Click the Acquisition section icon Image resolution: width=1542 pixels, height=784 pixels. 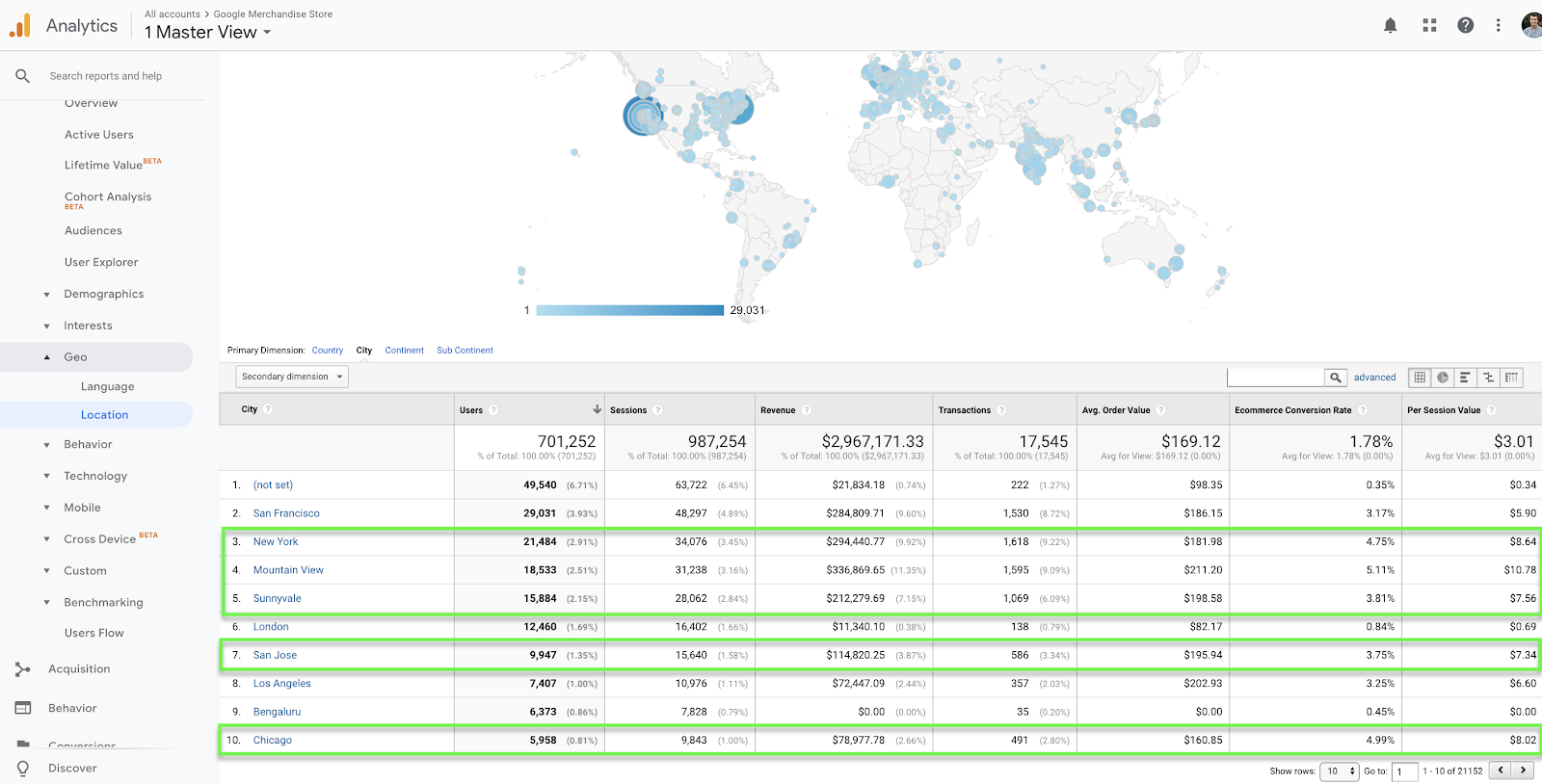pos(23,669)
